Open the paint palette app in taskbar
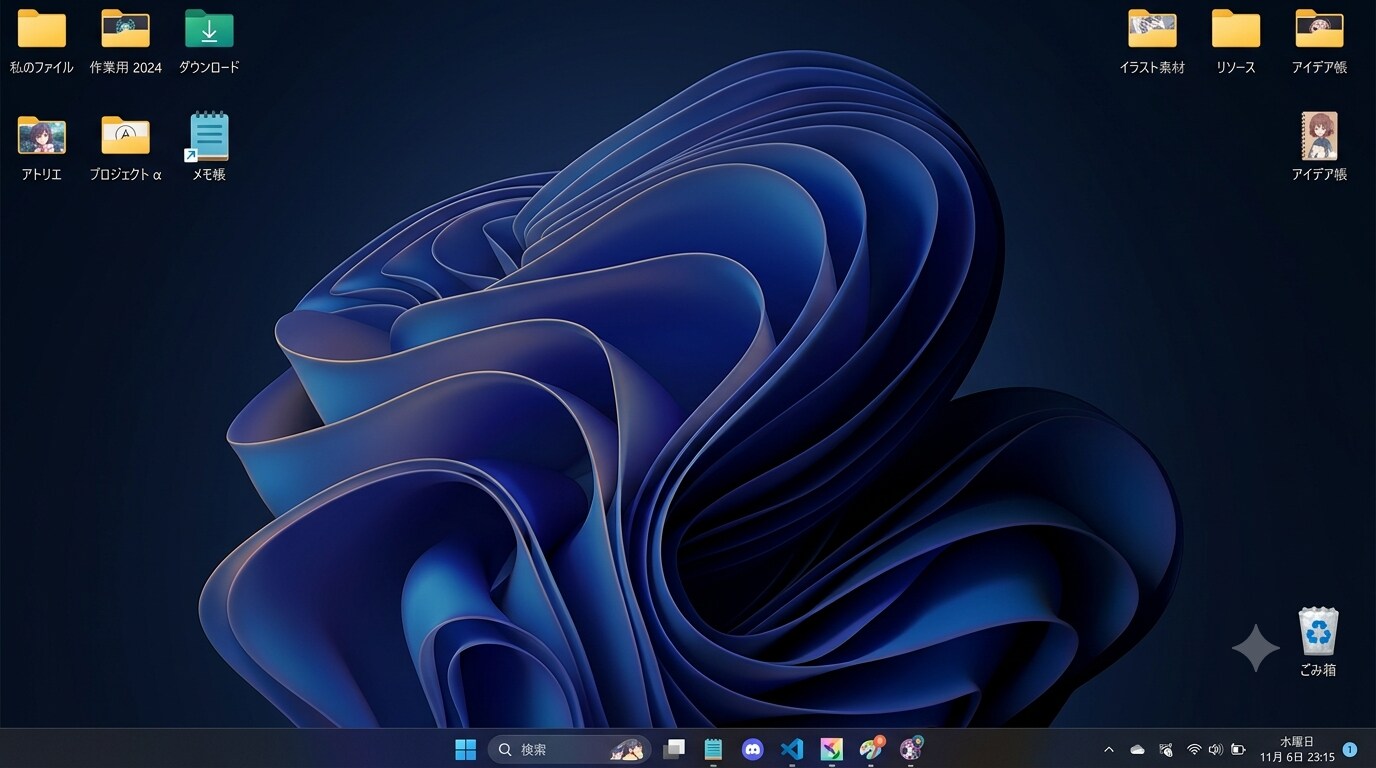1376x768 pixels. coord(872,748)
